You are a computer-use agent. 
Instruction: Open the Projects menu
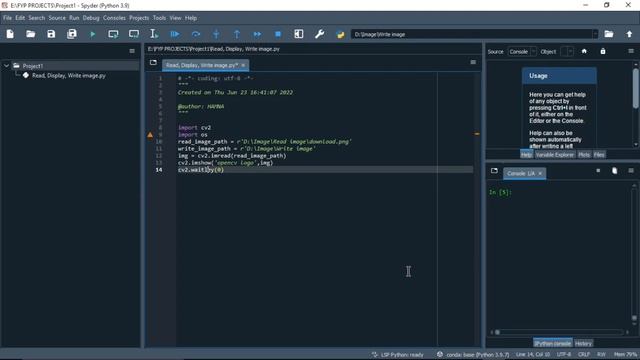tap(139, 18)
